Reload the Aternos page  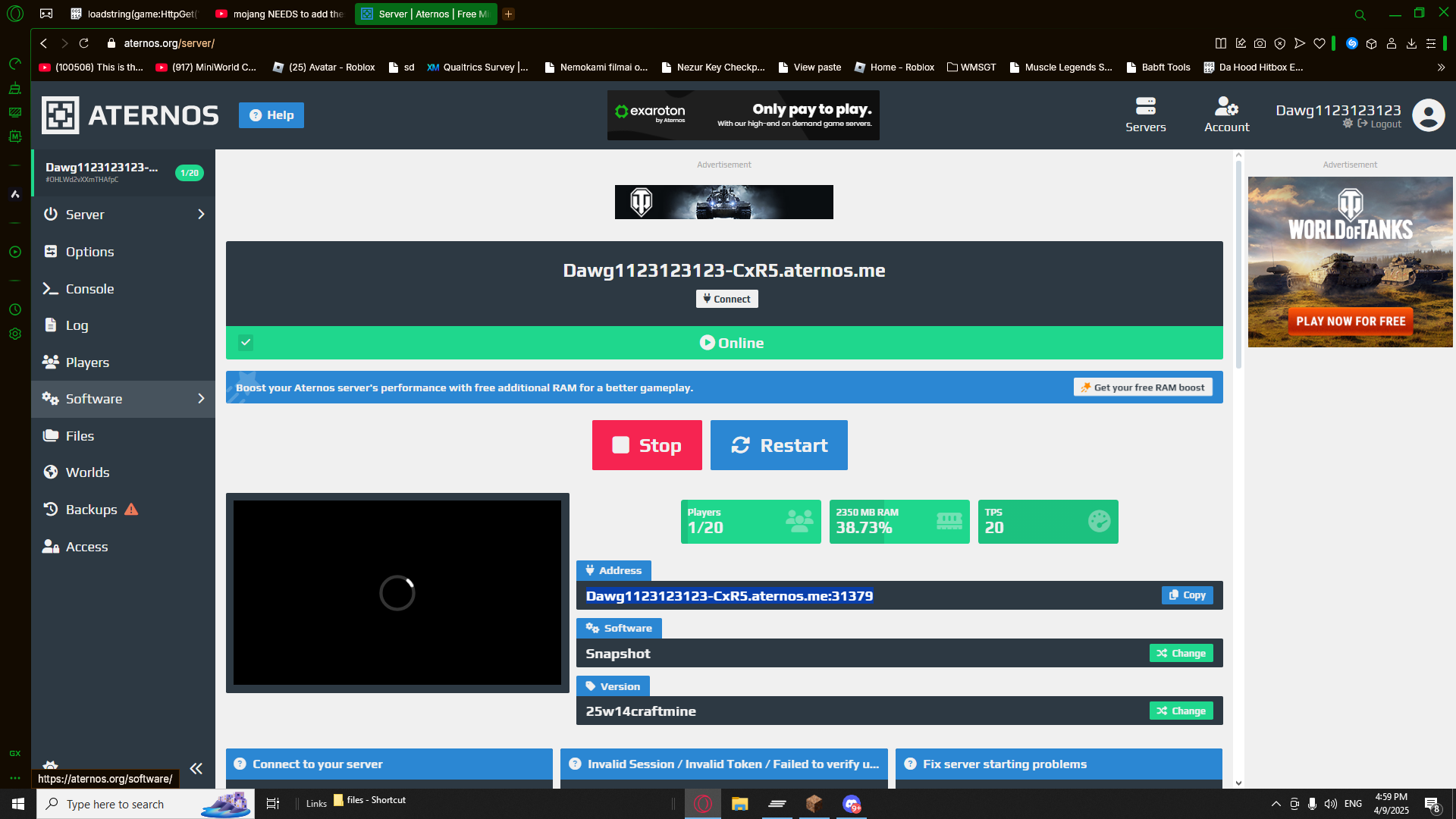84,43
